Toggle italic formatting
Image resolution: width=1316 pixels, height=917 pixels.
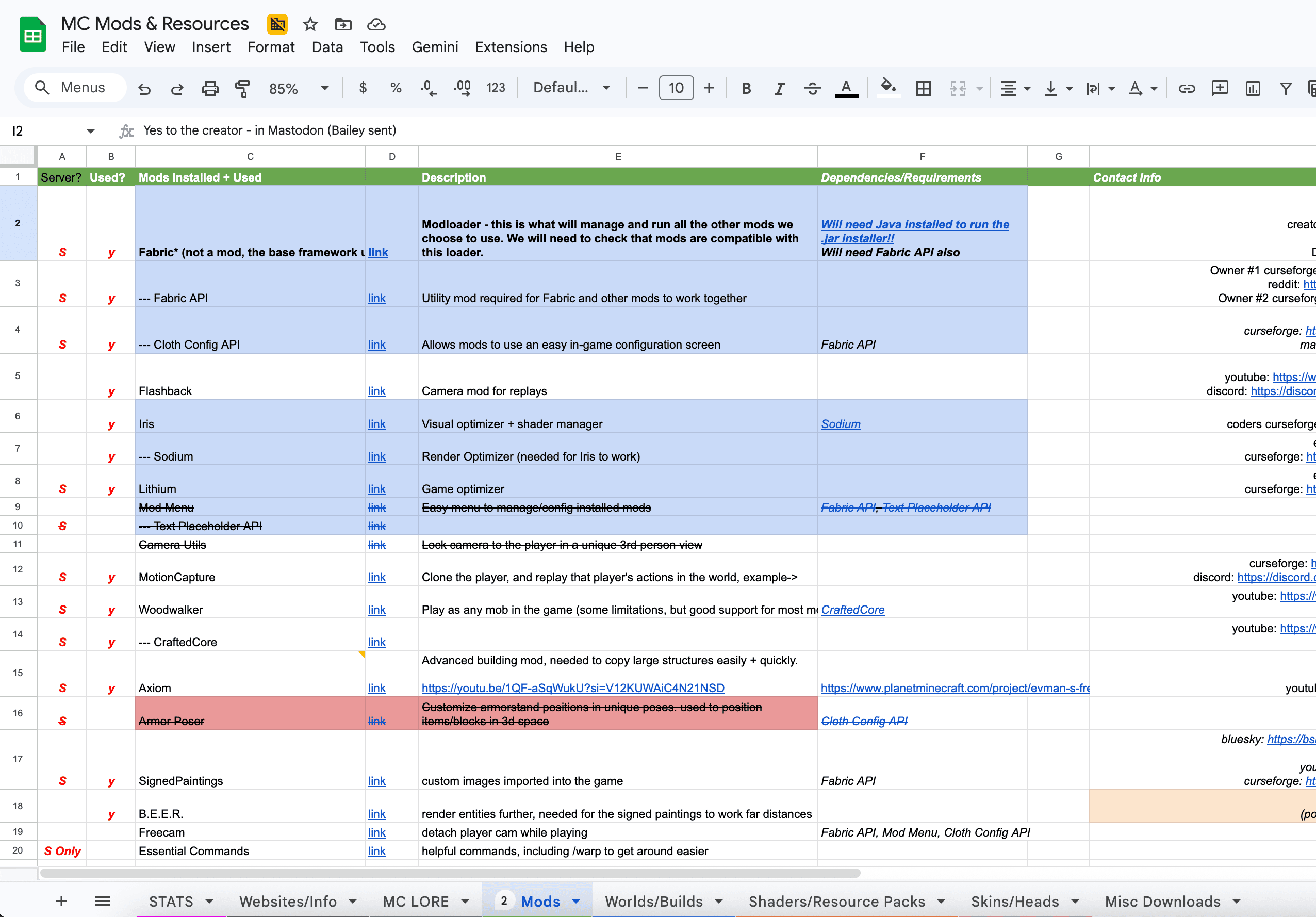point(779,88)
